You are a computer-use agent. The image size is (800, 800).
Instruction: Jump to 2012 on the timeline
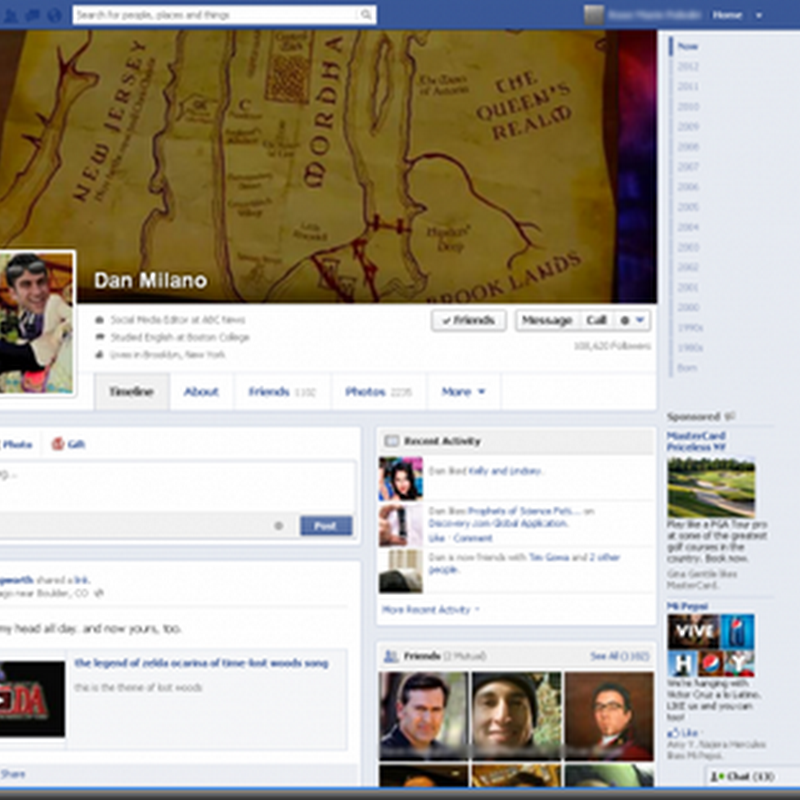688,66
